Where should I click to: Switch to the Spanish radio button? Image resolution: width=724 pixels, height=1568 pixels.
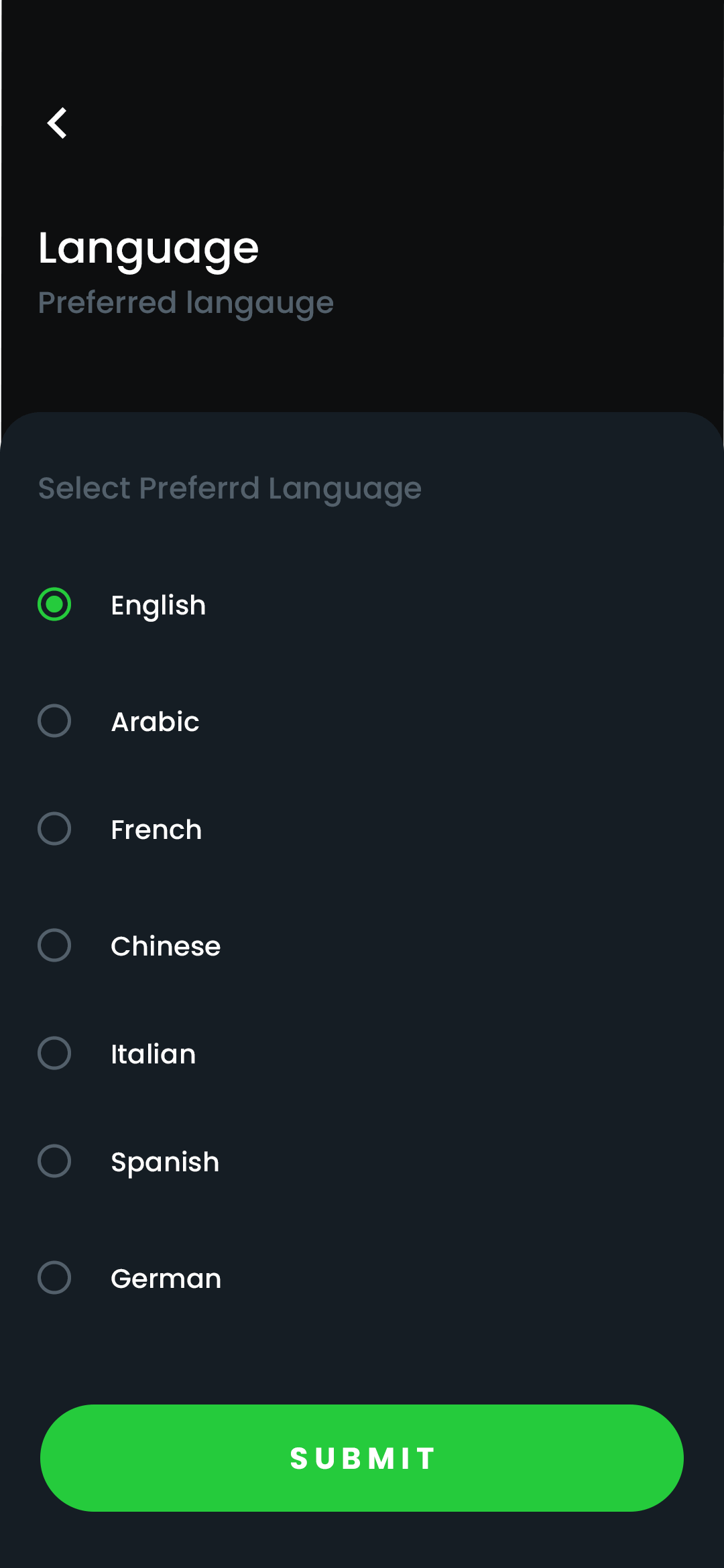(54, 1161)
